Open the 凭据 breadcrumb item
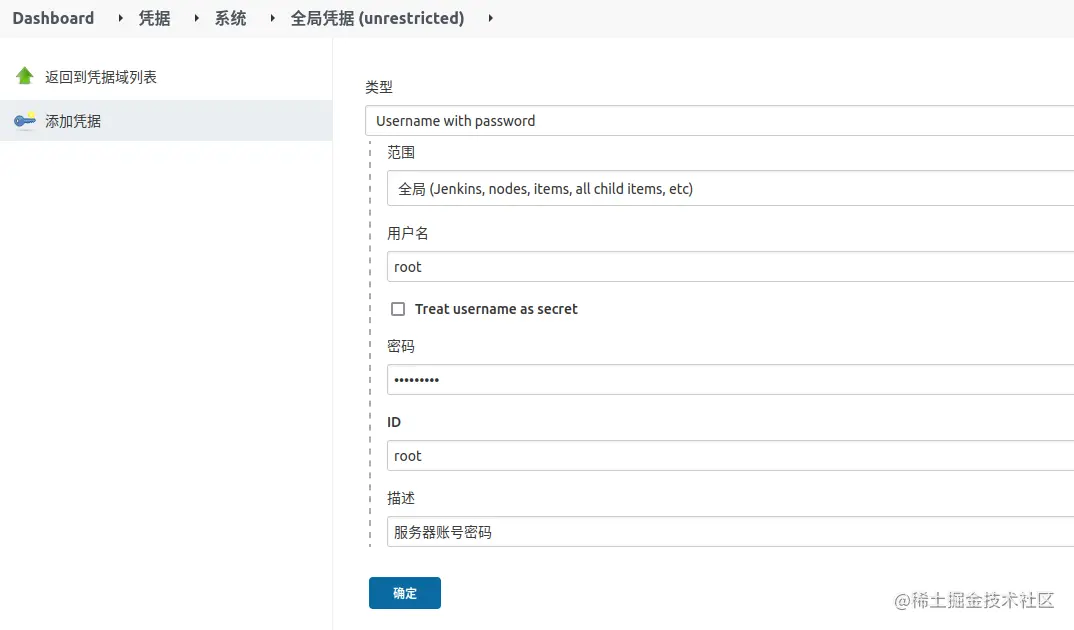The height and width of the screenshot is (630, 1074). [154, 18]
